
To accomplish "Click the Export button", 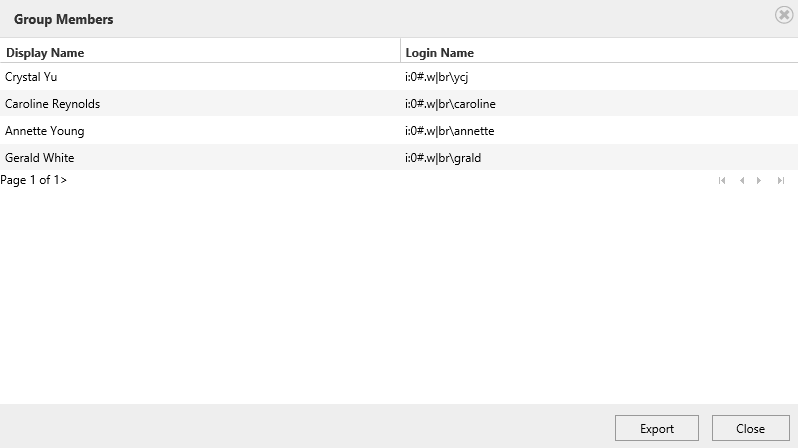I will pyautogui.click(x=656, y=428).
